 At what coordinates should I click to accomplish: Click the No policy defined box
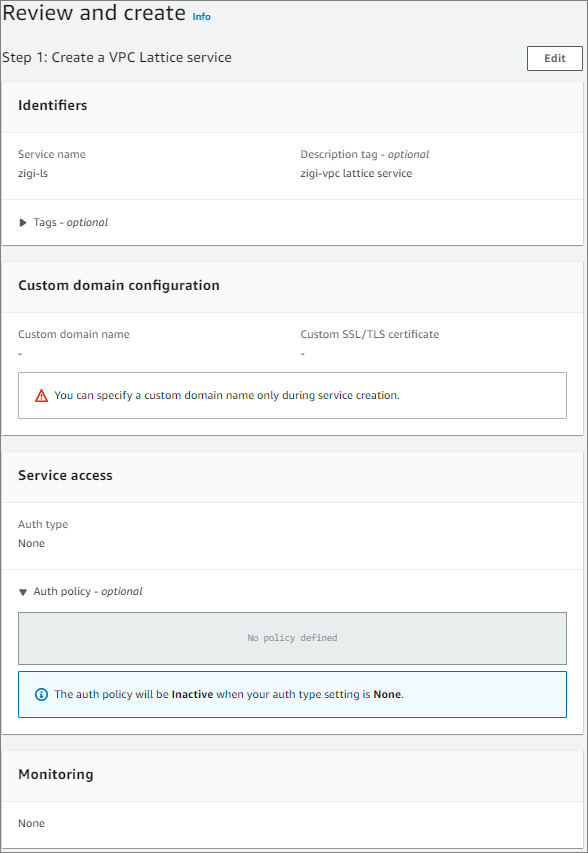[x=292, y=638]
